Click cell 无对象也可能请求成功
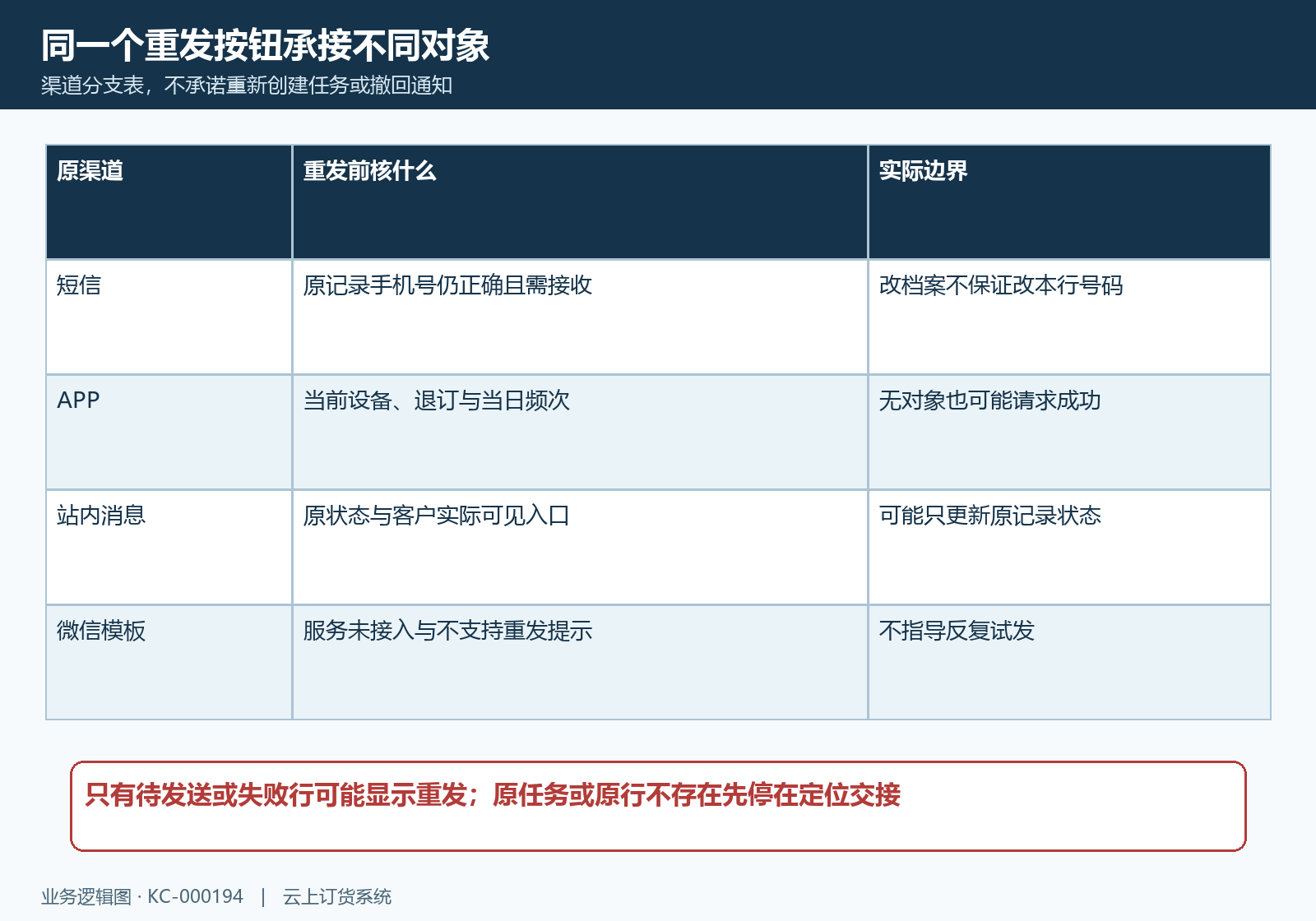1316x921 pixels. click(x=1069, y=433)
